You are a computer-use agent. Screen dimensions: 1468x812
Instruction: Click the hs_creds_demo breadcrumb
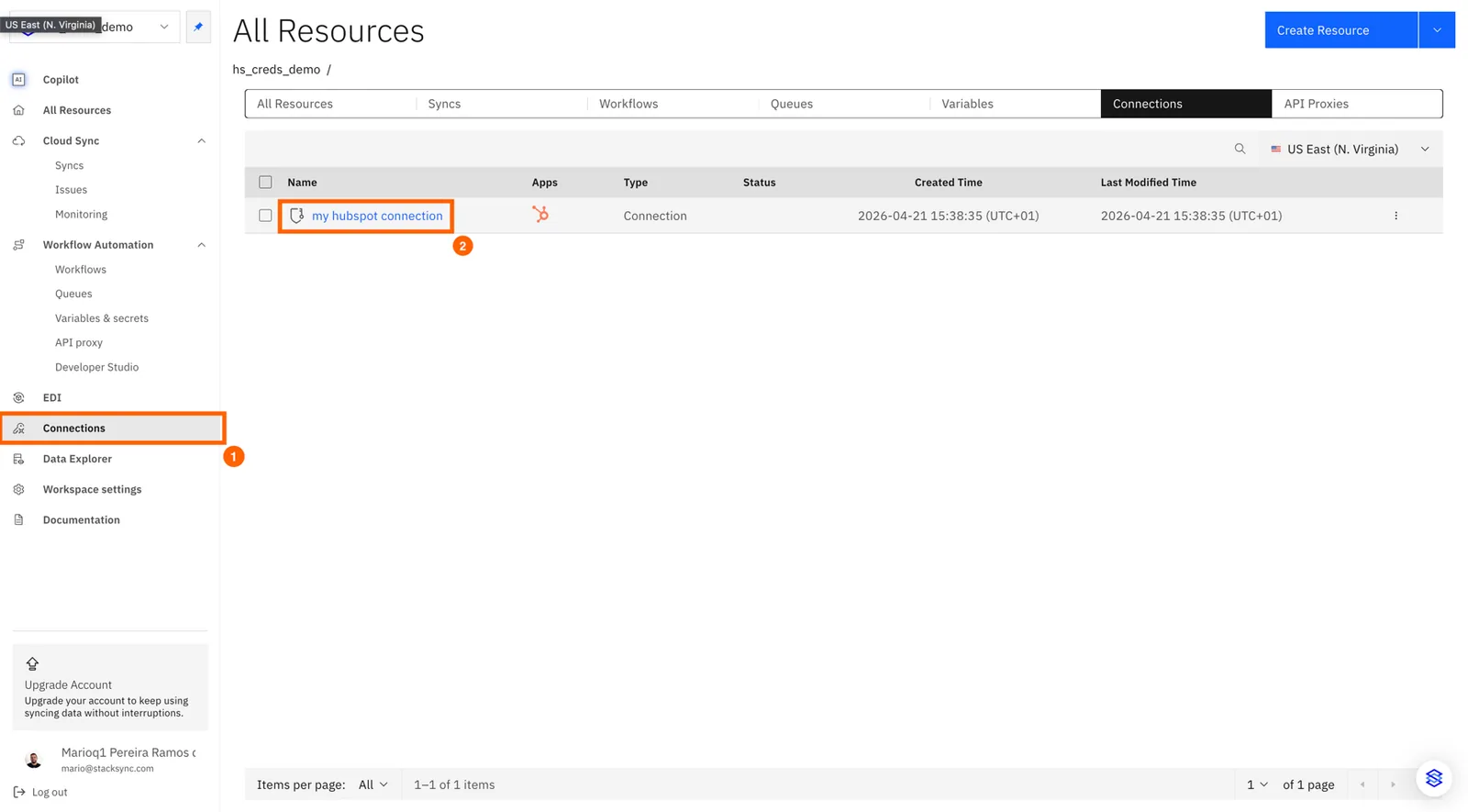[x=276, y=70]
